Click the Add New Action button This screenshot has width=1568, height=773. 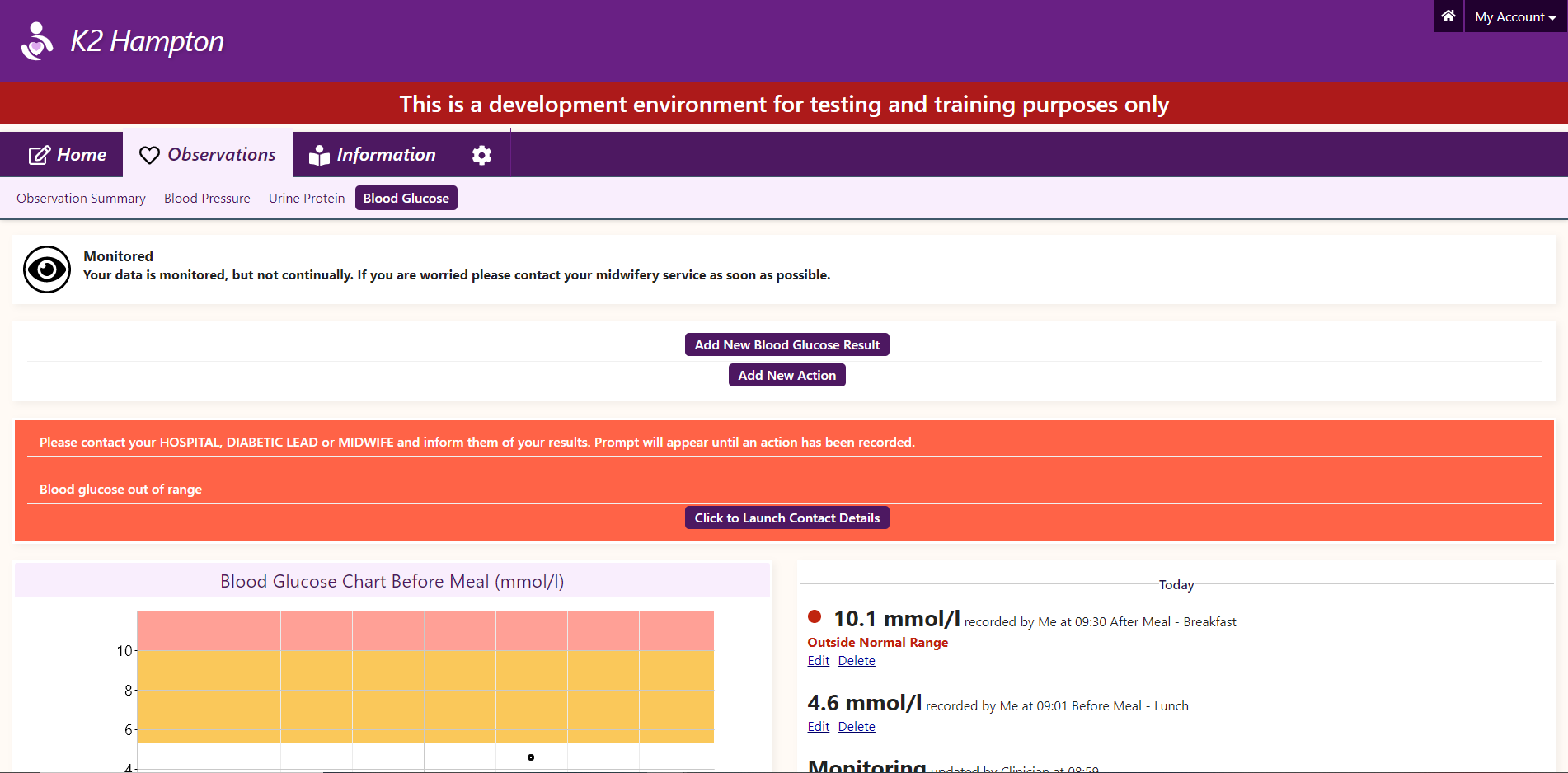click(787, 376)
